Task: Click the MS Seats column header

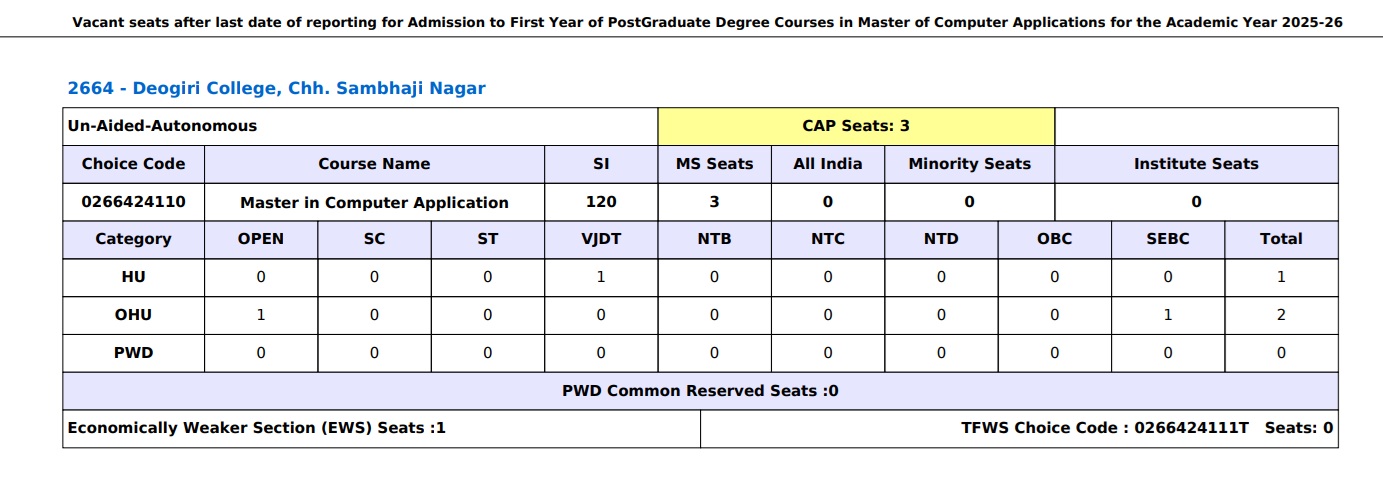Action: click(714, 164)
